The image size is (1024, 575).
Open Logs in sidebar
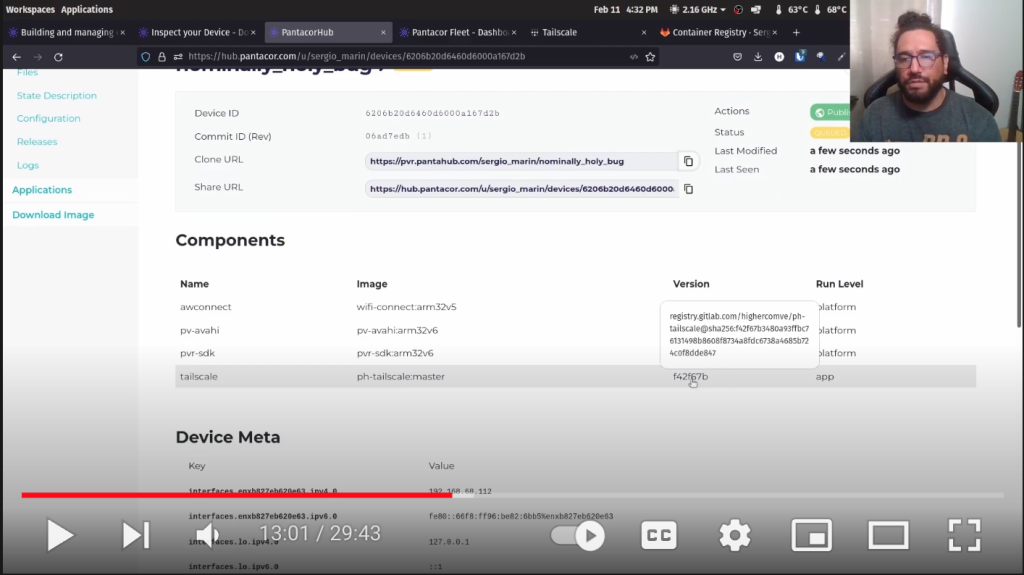coord(27,165)
